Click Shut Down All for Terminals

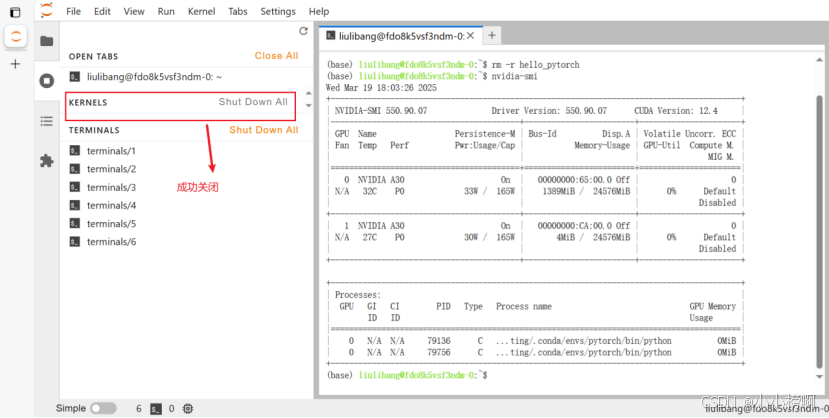pyautogui.click(x=264, y=129)
